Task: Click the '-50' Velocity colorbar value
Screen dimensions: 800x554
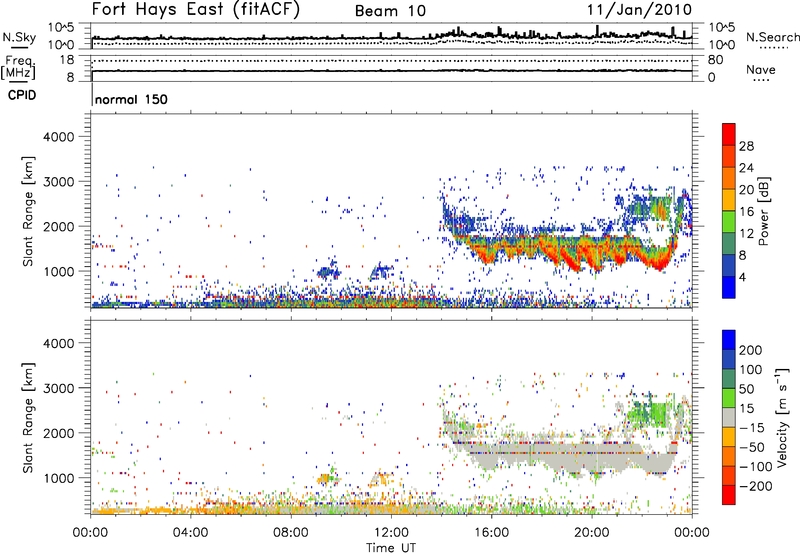Action: coord(752,447)
